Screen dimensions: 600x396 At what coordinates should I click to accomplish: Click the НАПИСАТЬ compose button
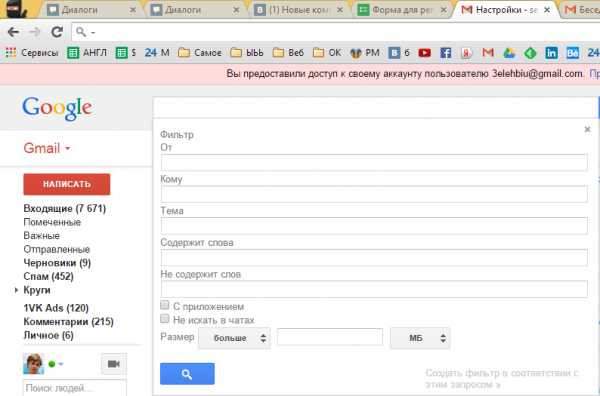point(67,184)
